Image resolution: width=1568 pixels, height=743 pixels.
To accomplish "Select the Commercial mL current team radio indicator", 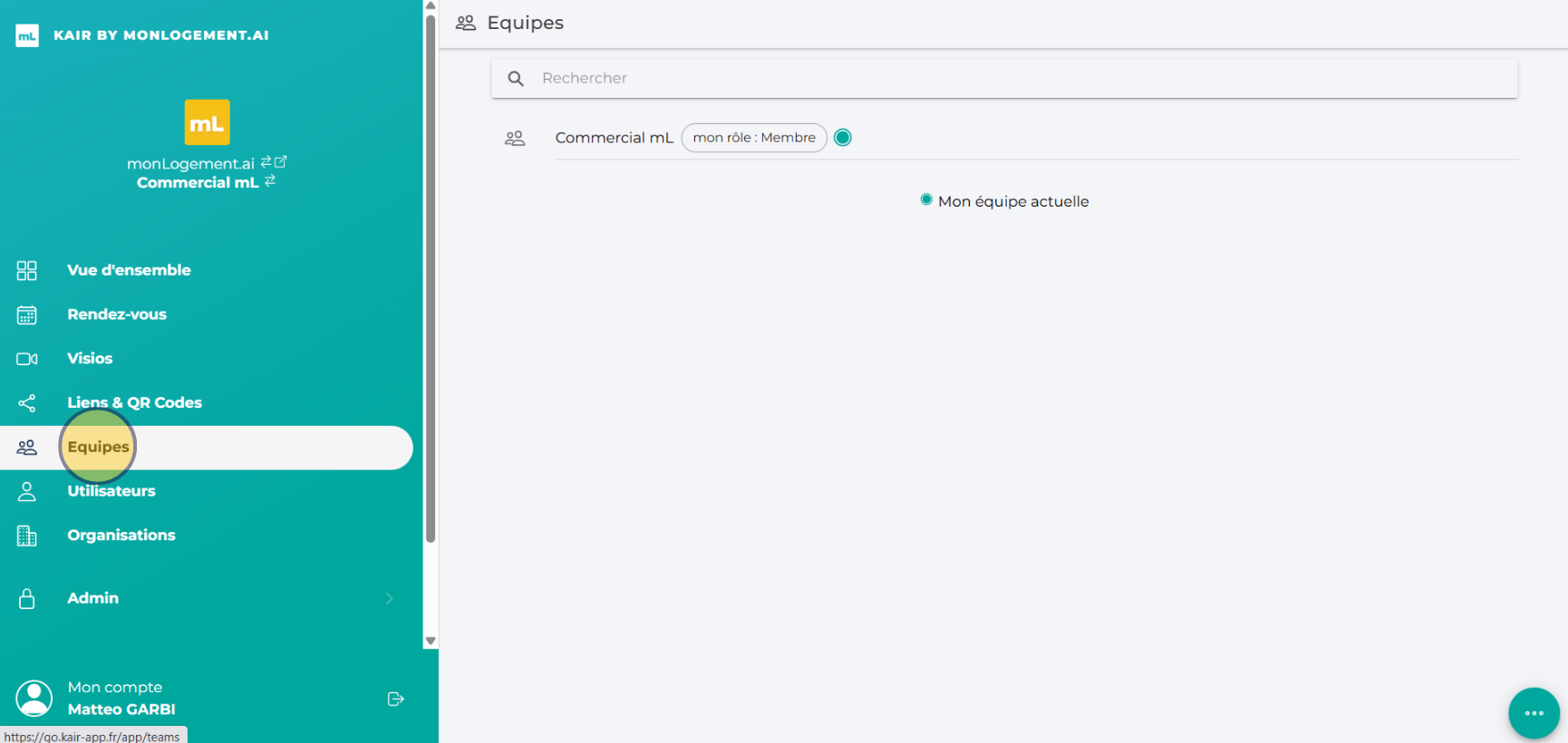I will pyautogui.click(x=843, y=138).
